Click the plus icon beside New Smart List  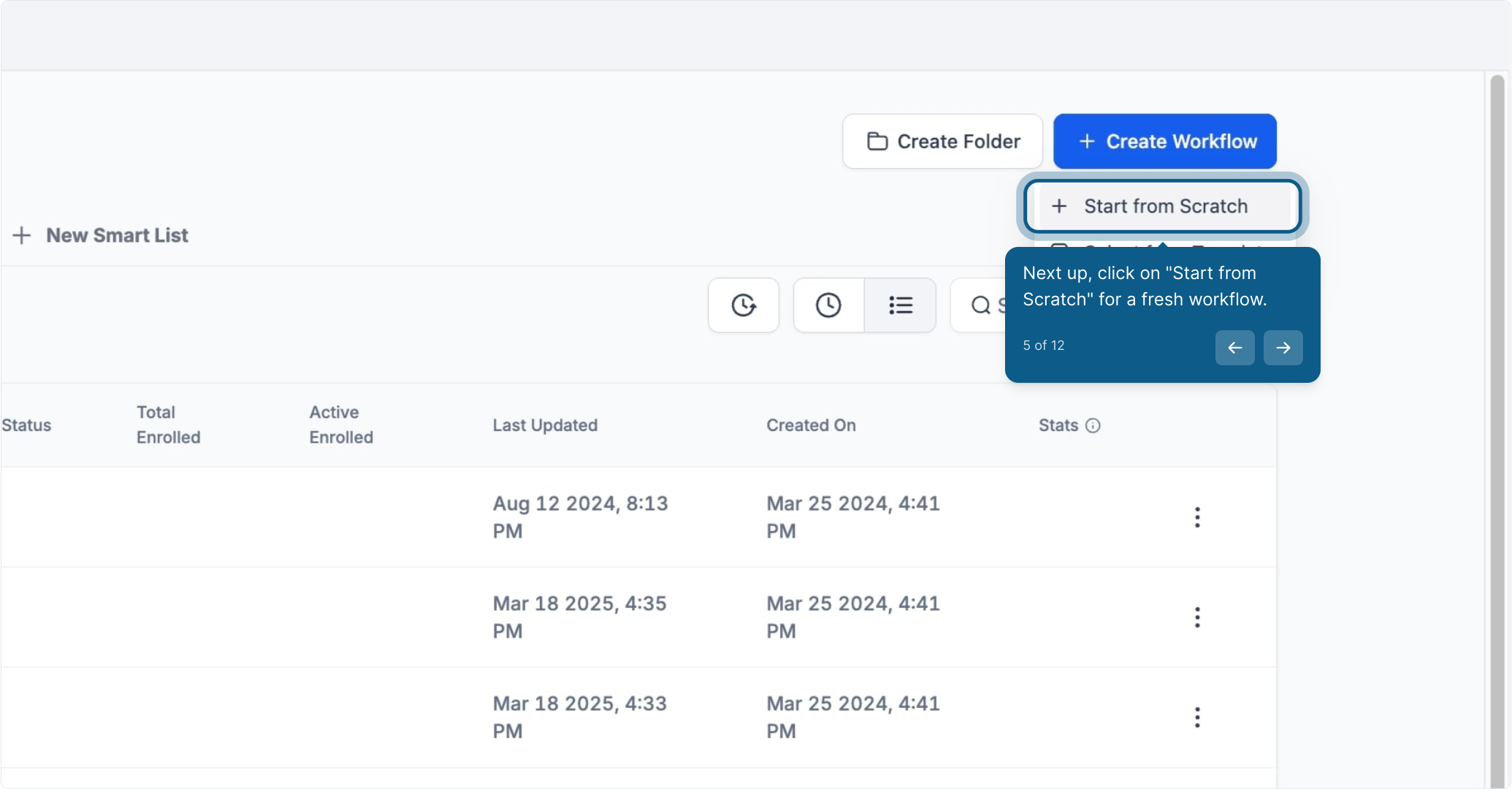(22, 235)
